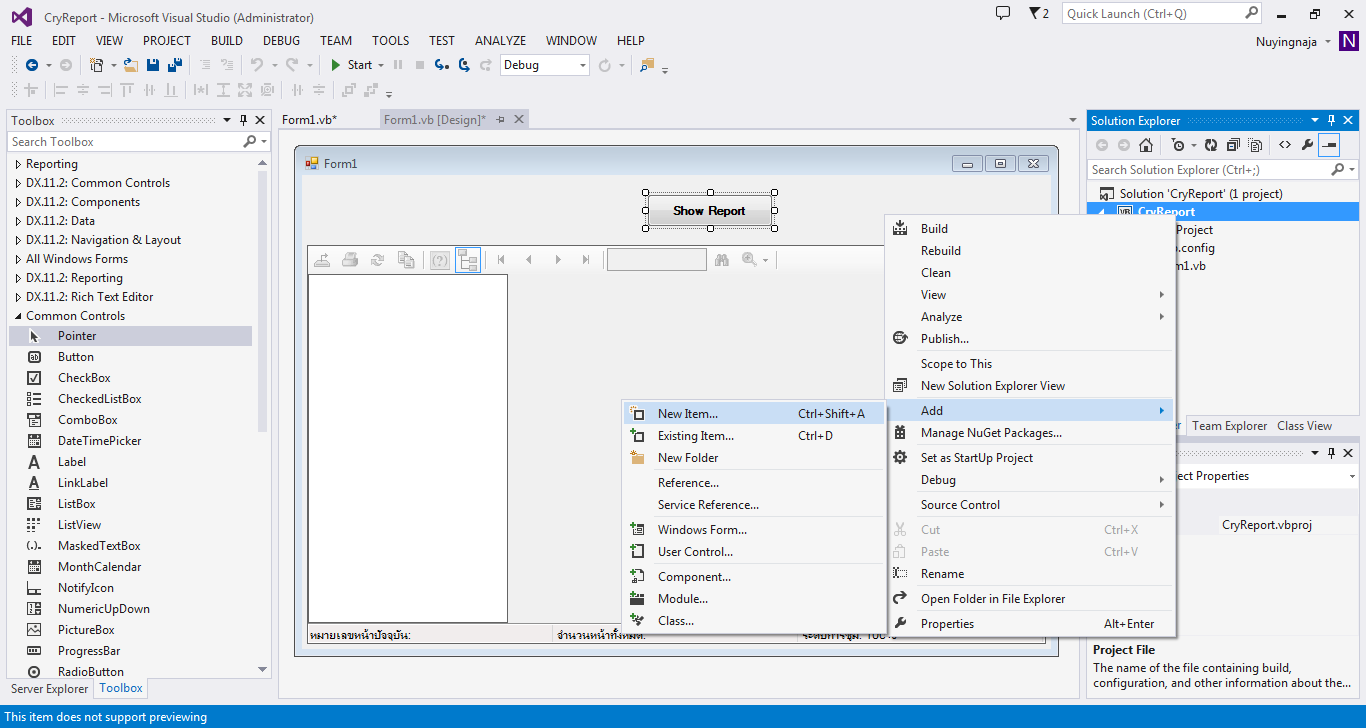
Task: Click the Search Solution Explorer field
Action: click(x=1210, y=170)
